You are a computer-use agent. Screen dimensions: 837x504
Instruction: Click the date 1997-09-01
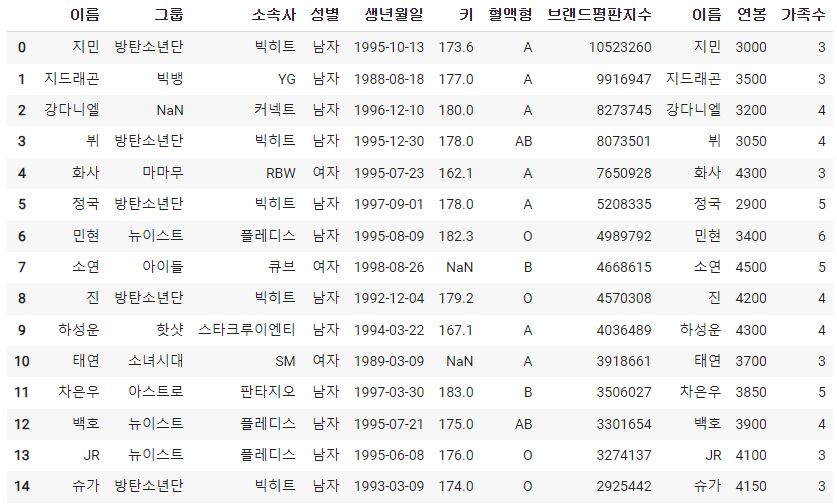(x=389, y=204)
